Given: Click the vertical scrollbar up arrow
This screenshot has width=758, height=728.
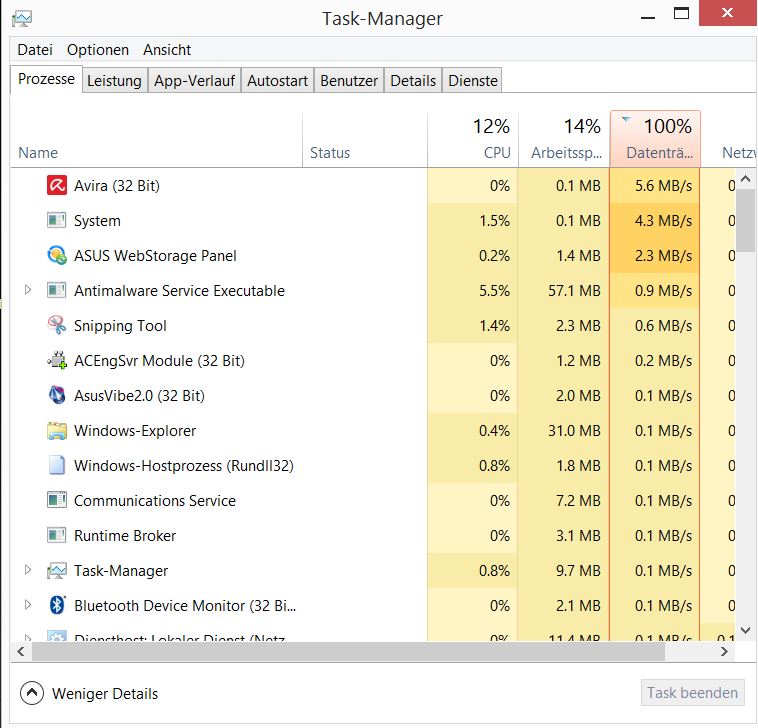Looking at the screenshot, I should coord(746,179).
